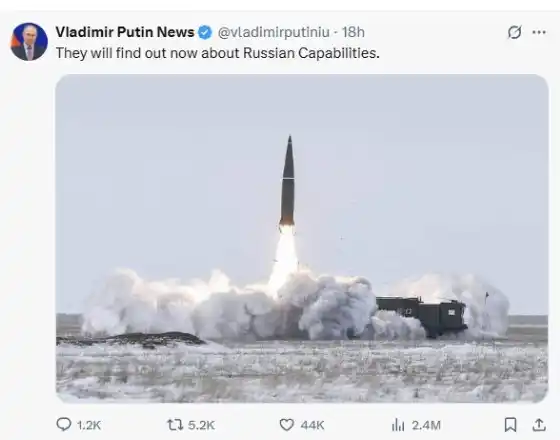Open the Vladimir Putin News display name

[x=125, y=32]
